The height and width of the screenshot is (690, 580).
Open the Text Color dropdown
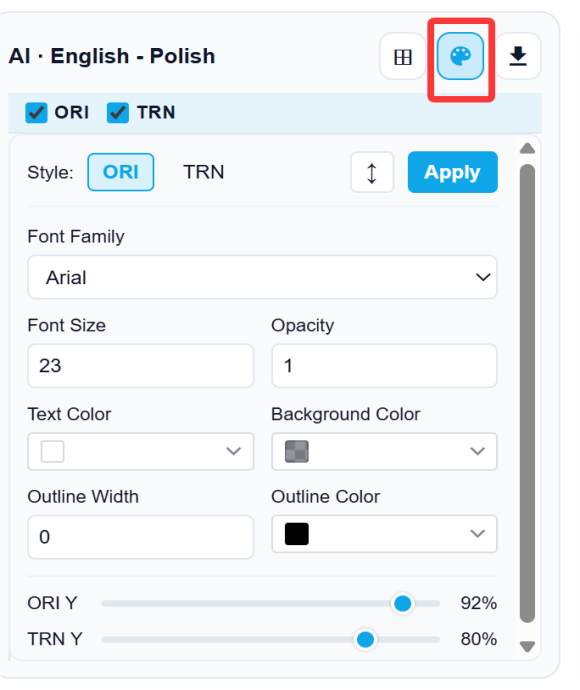tap(140, 451)
